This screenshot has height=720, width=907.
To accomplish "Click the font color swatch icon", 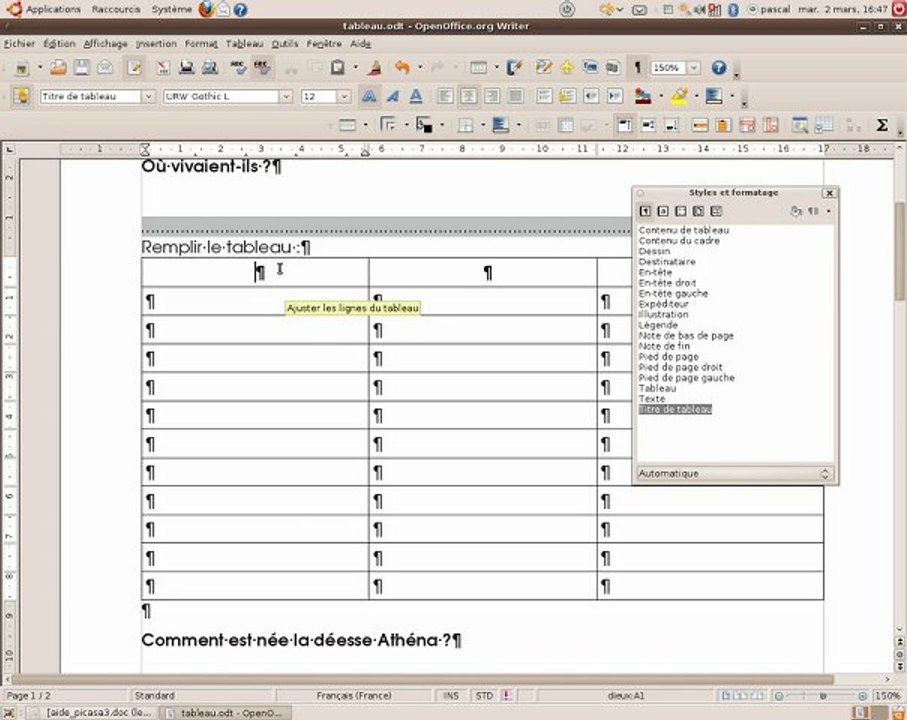I will tap(644, 96).
